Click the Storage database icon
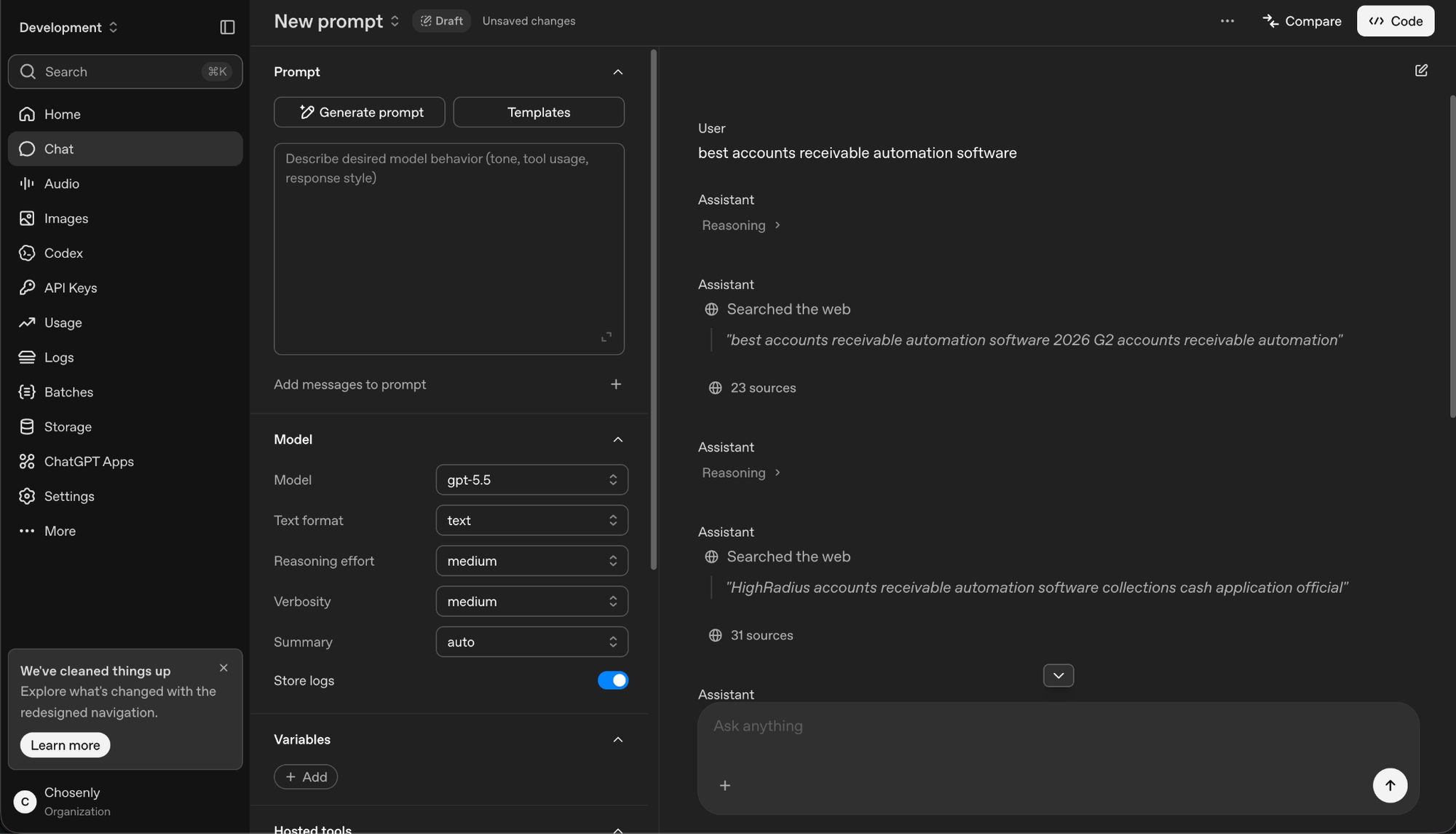 click(x=27, y=427)
